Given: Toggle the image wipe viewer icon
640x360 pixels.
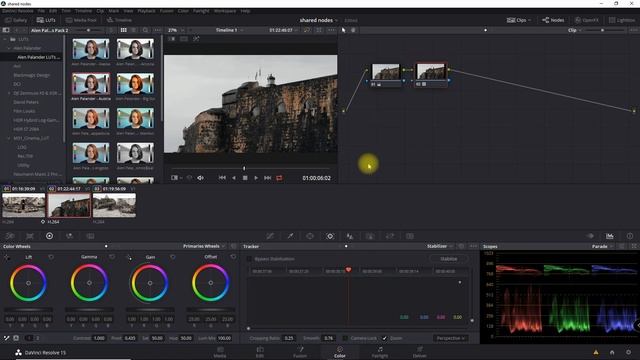Looking at the screenshot, I should click(x=172, y=39).
